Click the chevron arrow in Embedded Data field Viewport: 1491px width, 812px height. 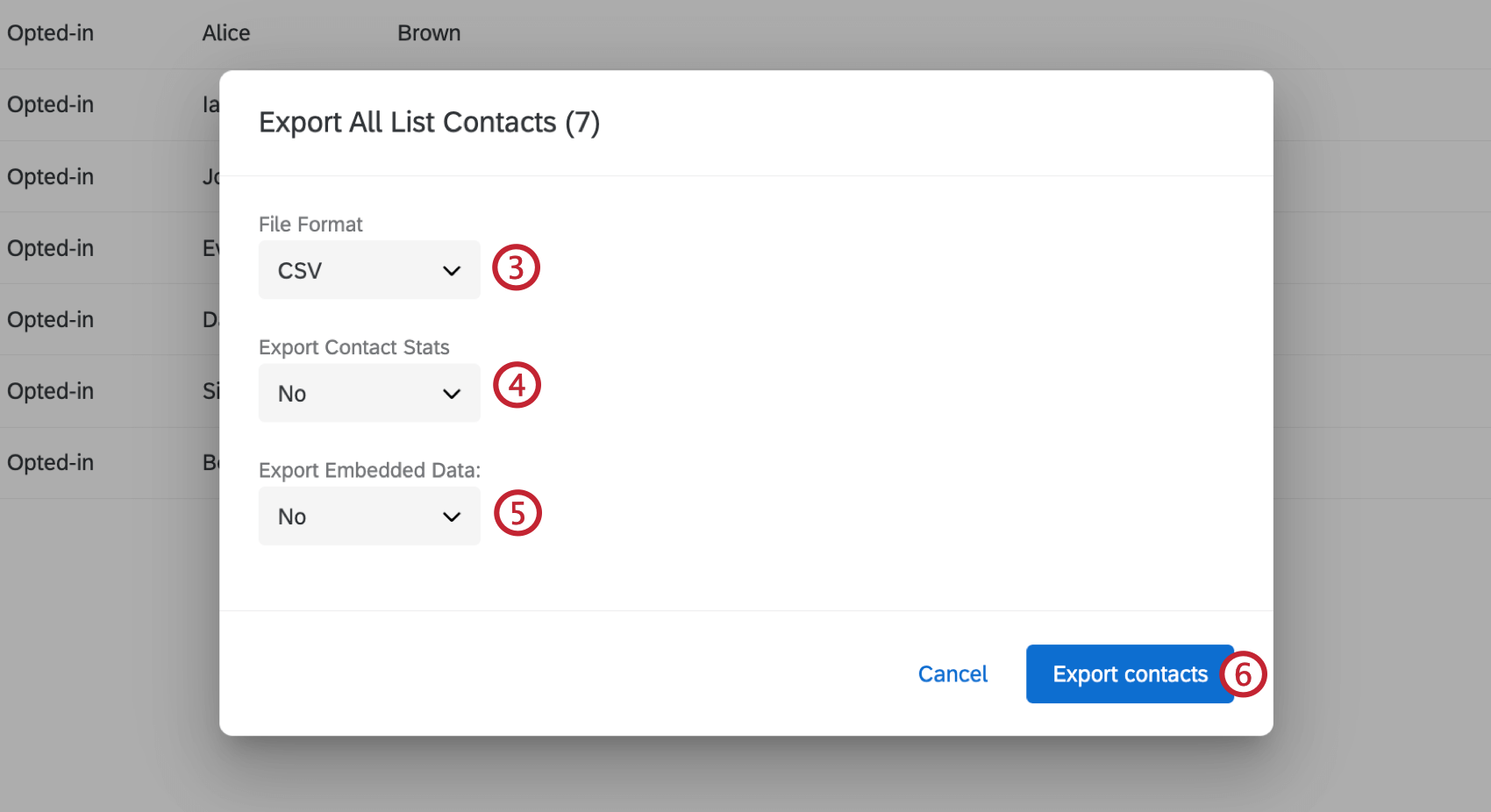(452, 516)
